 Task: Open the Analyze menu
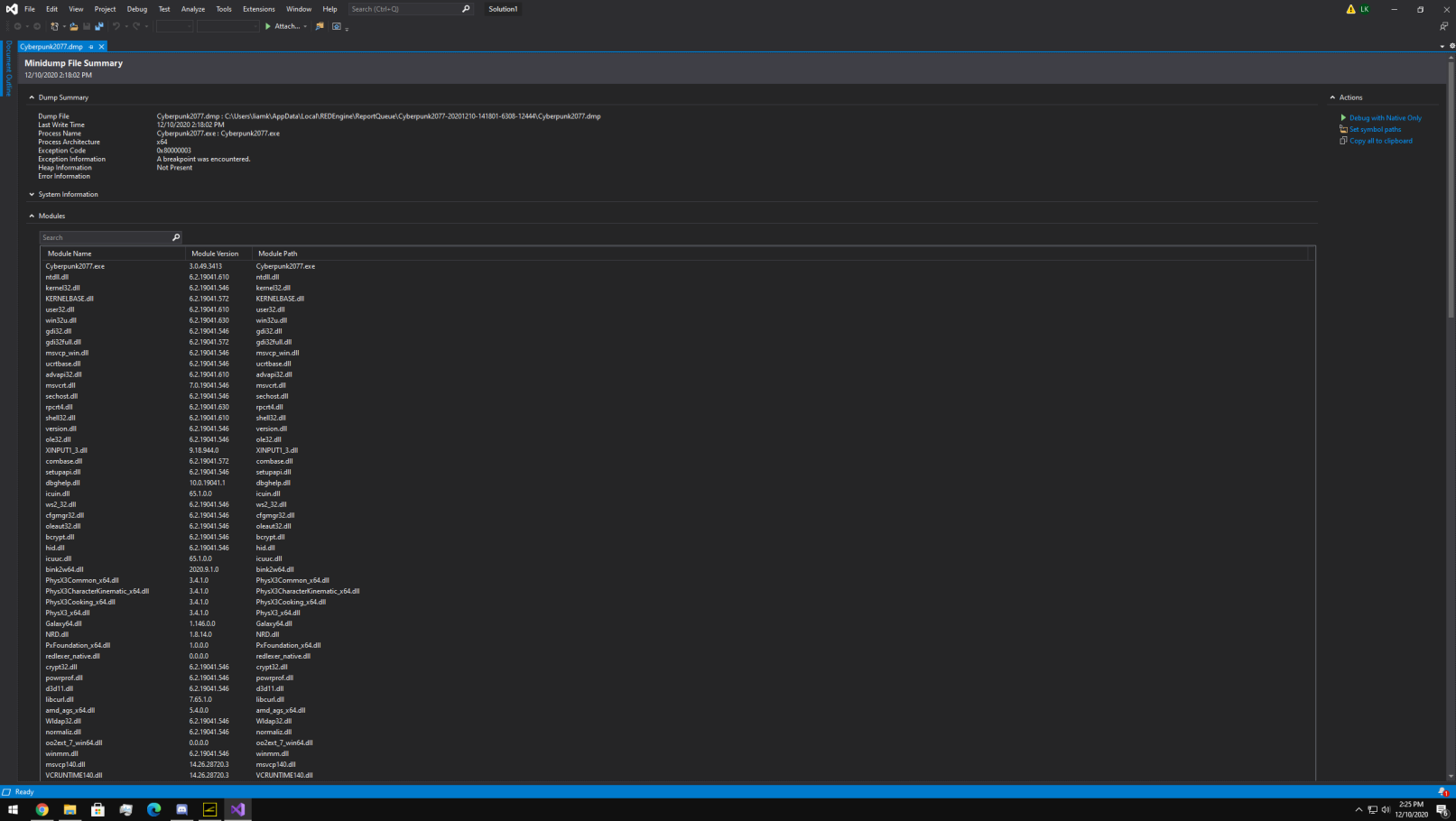click(193, 9)
